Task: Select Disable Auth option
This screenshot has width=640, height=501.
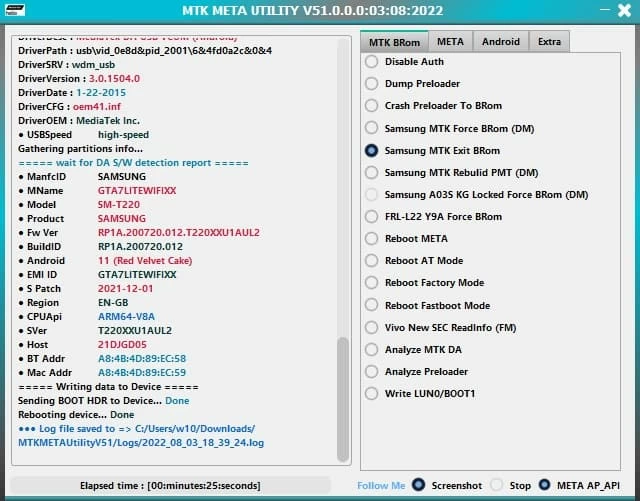Action: 372,62
